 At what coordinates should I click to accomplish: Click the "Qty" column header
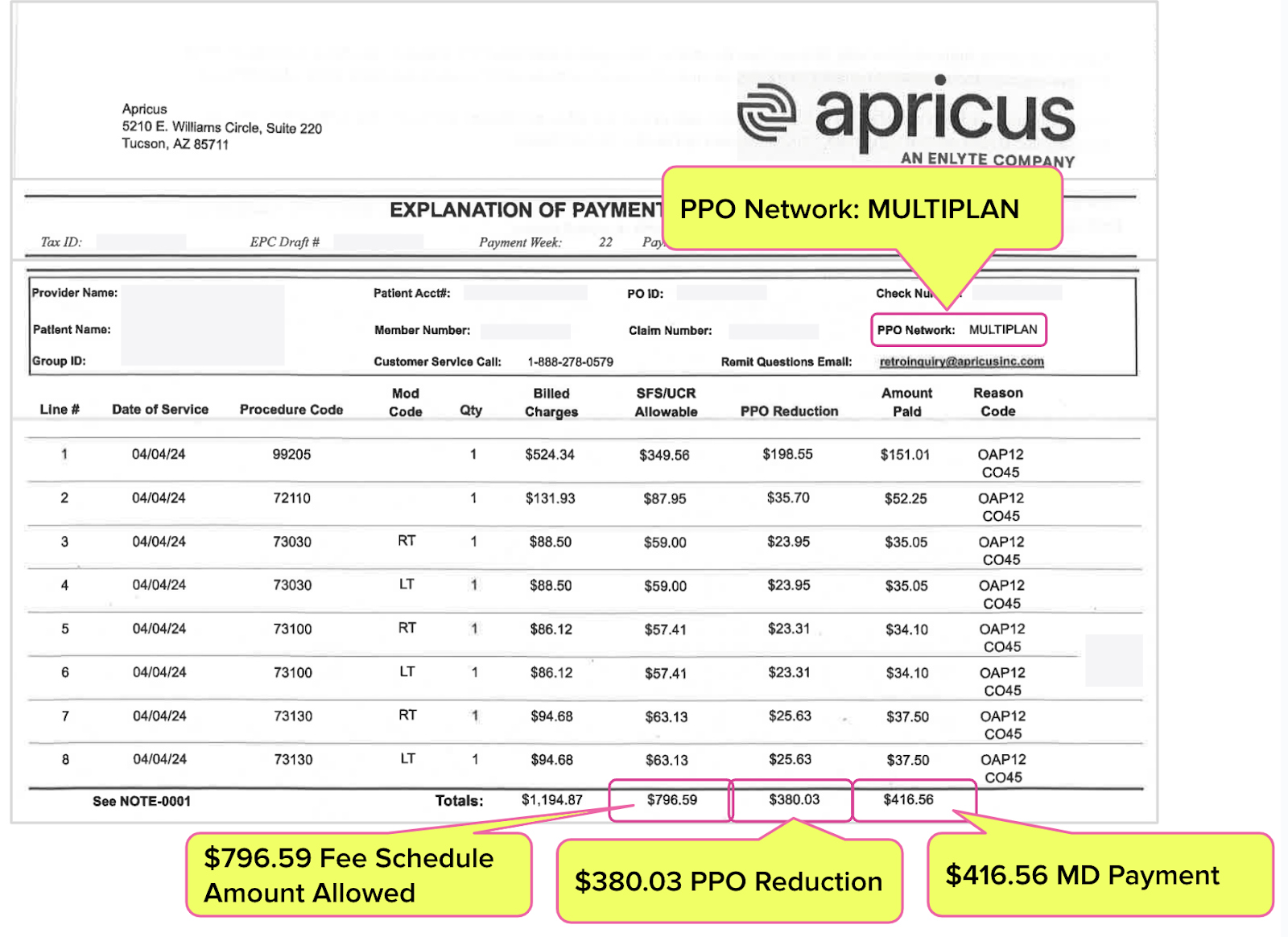[x=471, y=411]
